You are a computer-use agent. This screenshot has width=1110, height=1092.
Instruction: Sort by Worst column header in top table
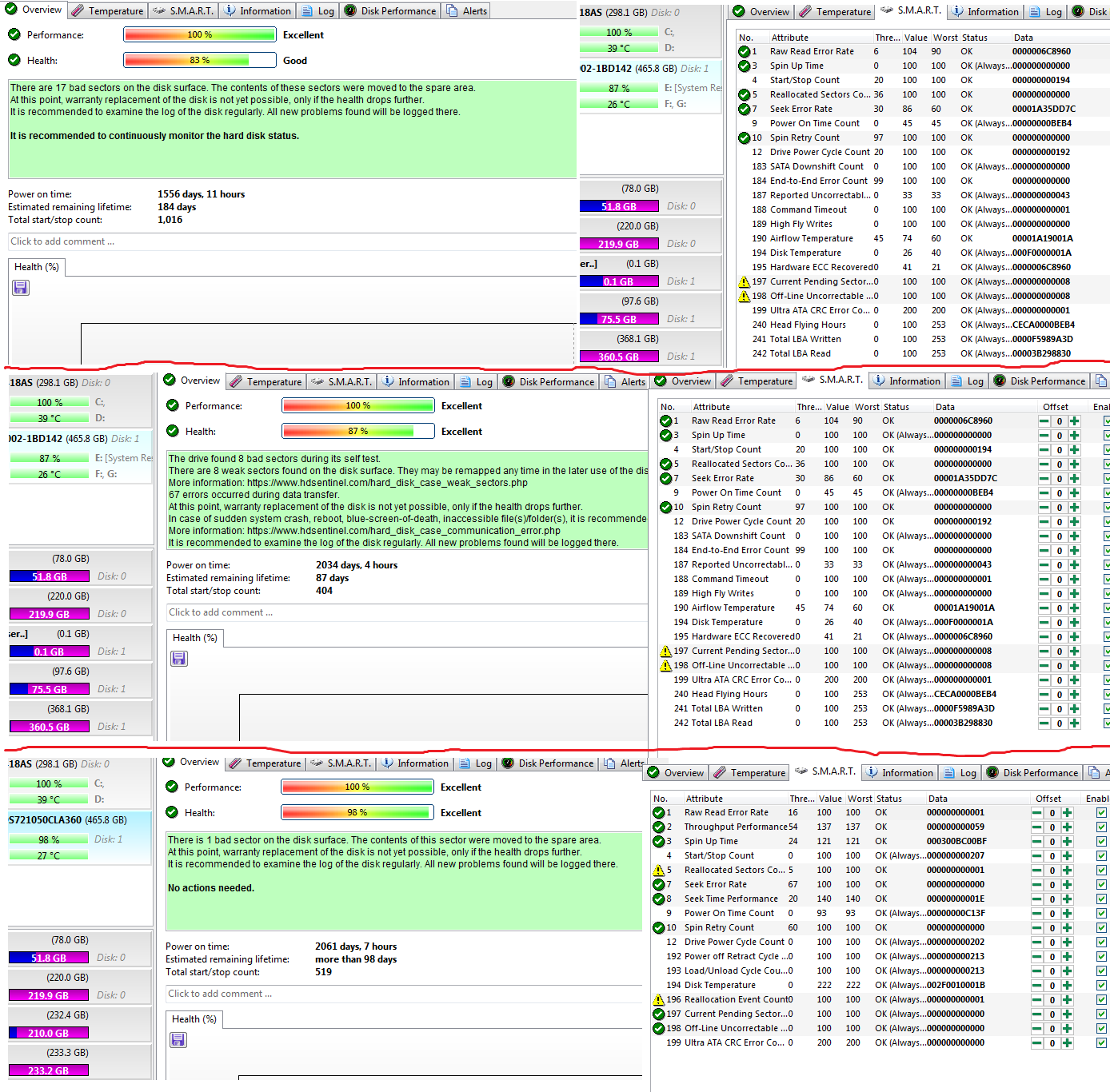click(945, 38)
